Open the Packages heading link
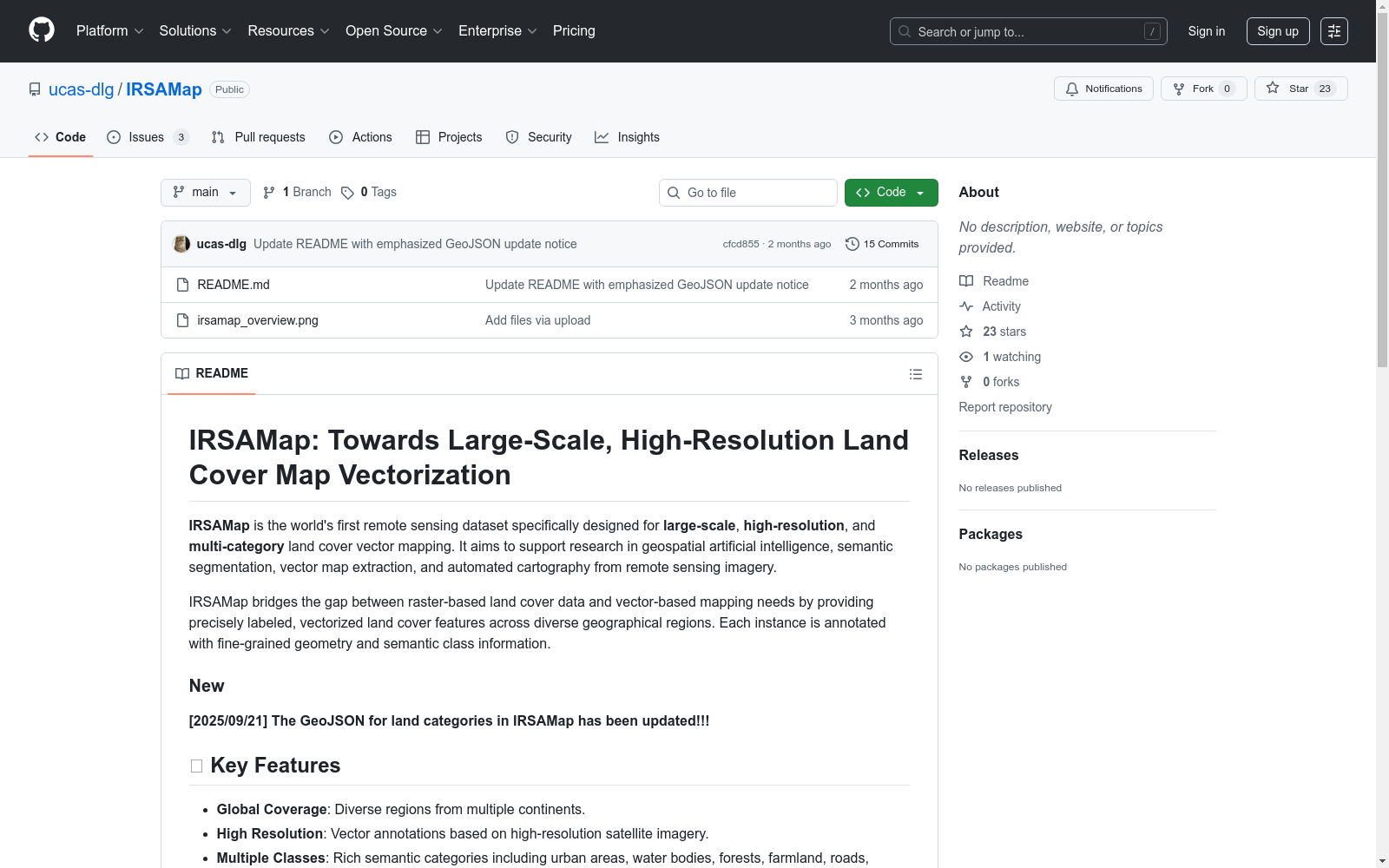1389x868 pixels. pos(991,534)
